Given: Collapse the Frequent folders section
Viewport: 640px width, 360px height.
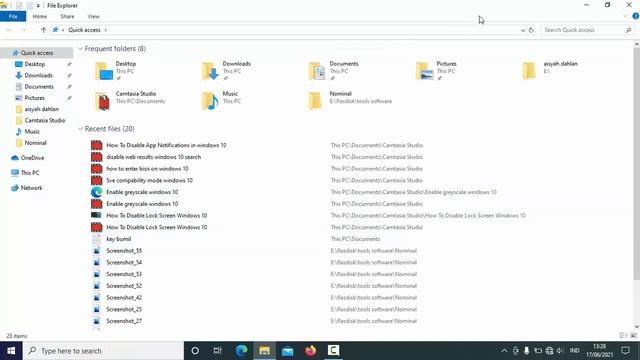Looking at the screenshot, I should pos(80,49).
